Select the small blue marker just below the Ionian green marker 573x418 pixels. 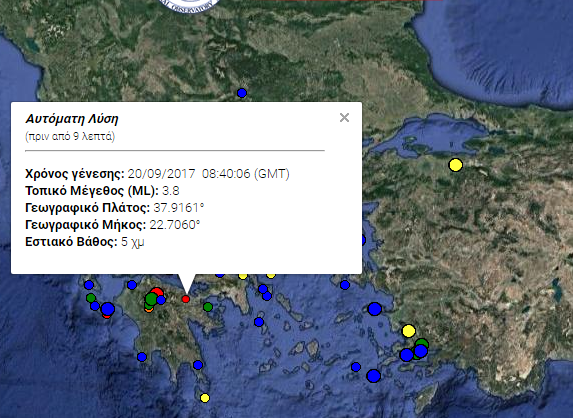[95, 306]
